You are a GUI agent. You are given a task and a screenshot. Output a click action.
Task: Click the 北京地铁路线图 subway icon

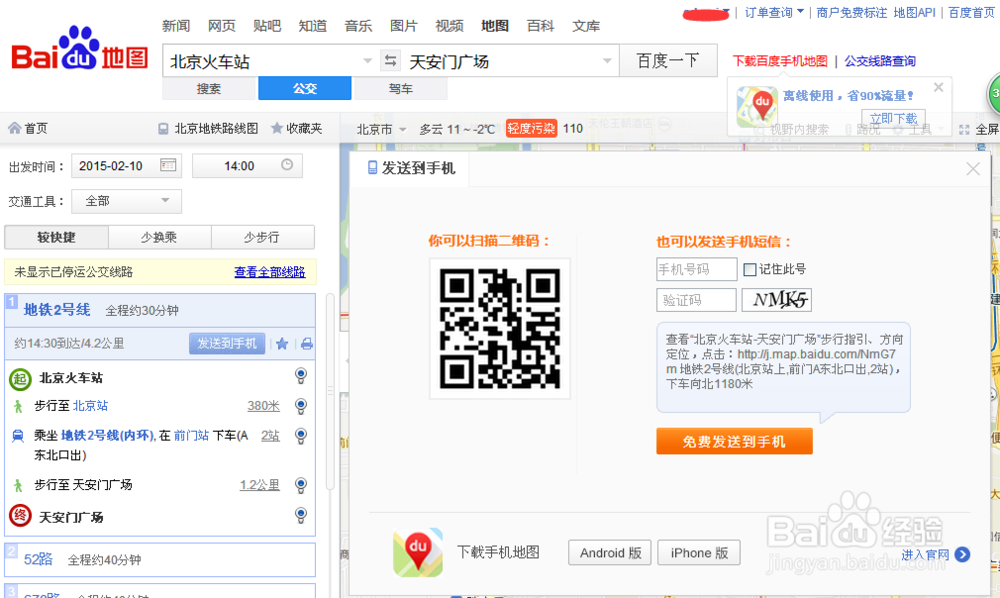coord(163,129)
